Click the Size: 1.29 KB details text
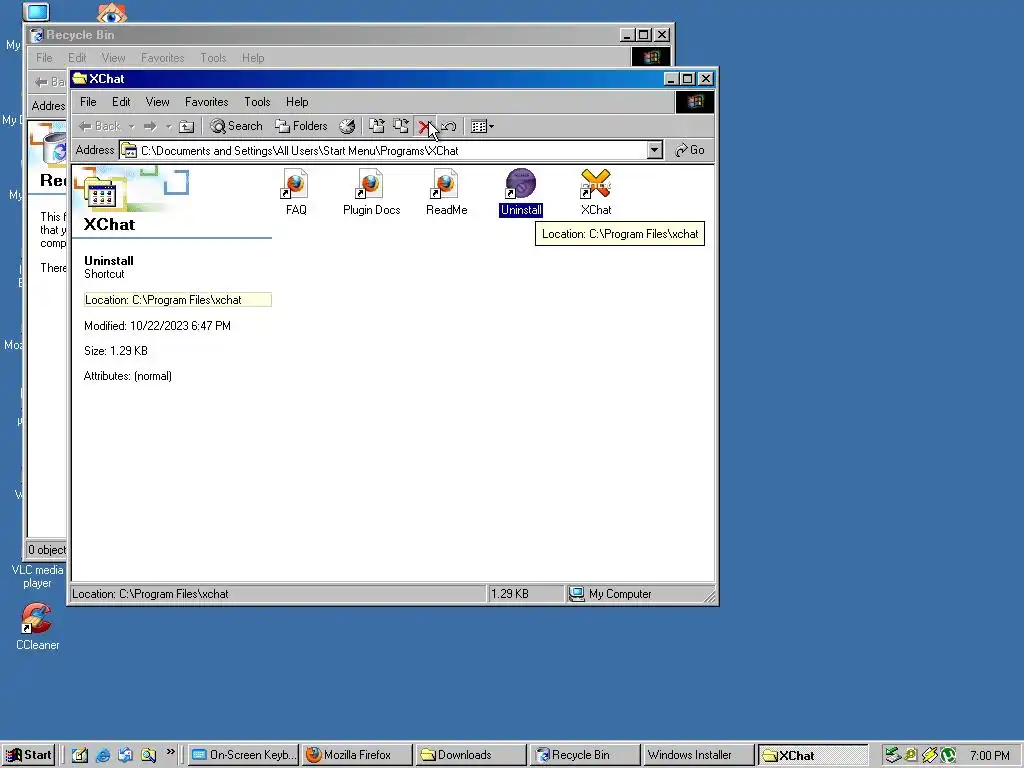The width and height of the screenshot is (1024, 768). pos(116,351)
